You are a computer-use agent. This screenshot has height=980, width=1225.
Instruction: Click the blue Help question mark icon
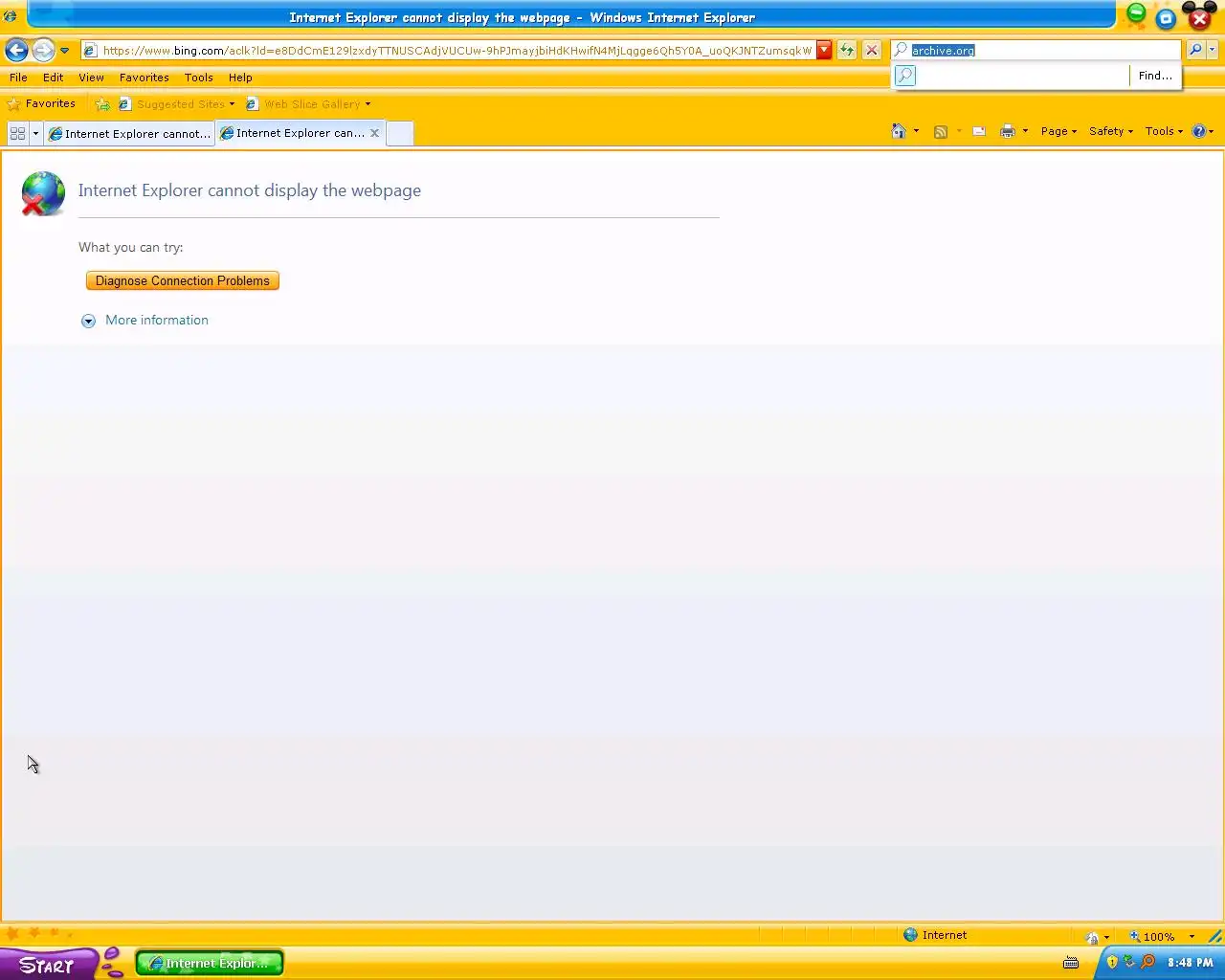tap(1199, 131)
